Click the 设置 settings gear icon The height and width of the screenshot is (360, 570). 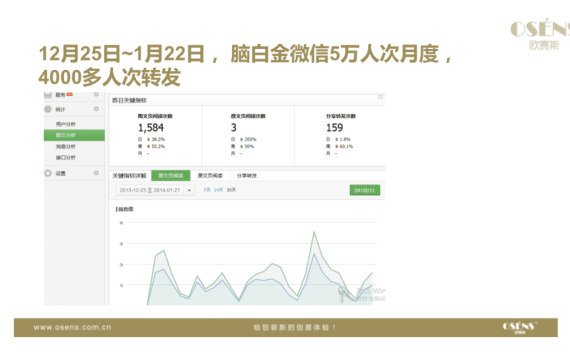coord(48,173)
